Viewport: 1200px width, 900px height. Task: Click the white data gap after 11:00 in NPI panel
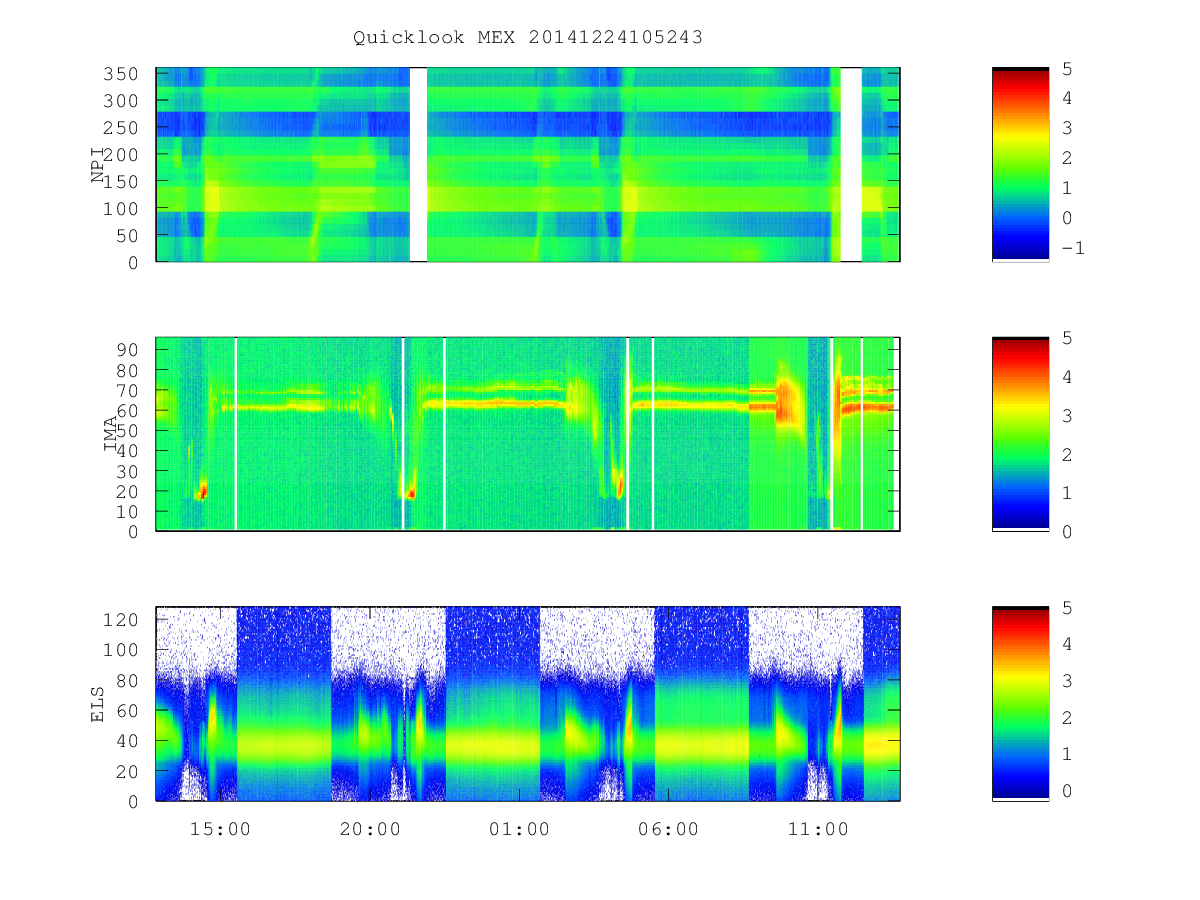851,165
